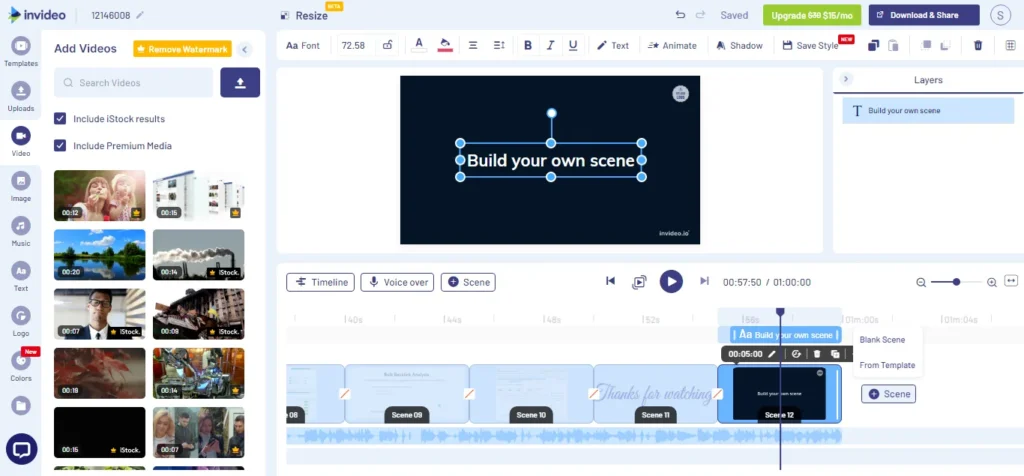The width and height of the screenshot is (1024, 476).
Task: Open the Shadow settings
Action: point(739,45)
